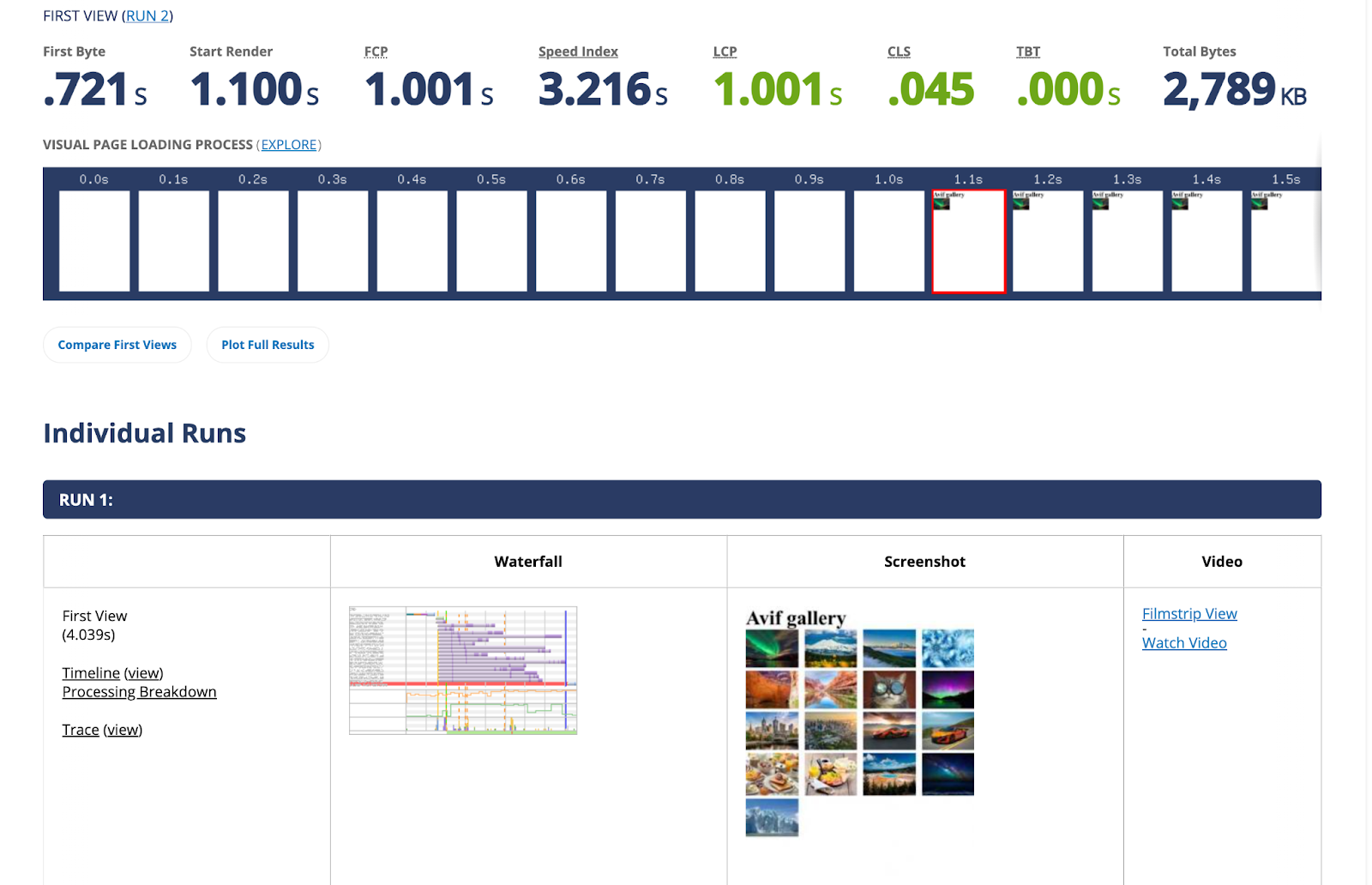Click the TBT value .000s
This screenshot has width=1372, height=885.
point(1068,89)
